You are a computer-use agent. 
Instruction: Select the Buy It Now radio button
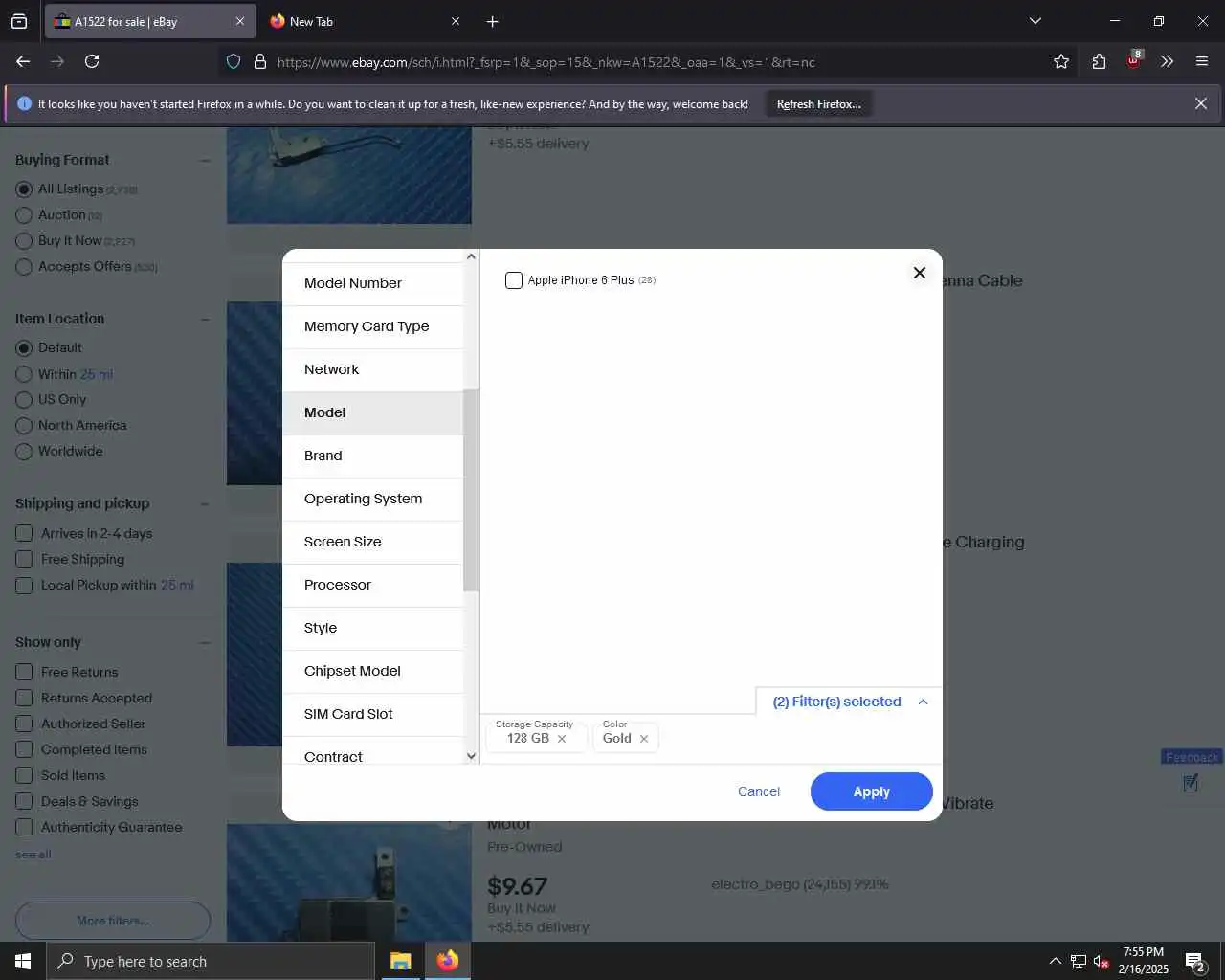coord(24,241)
